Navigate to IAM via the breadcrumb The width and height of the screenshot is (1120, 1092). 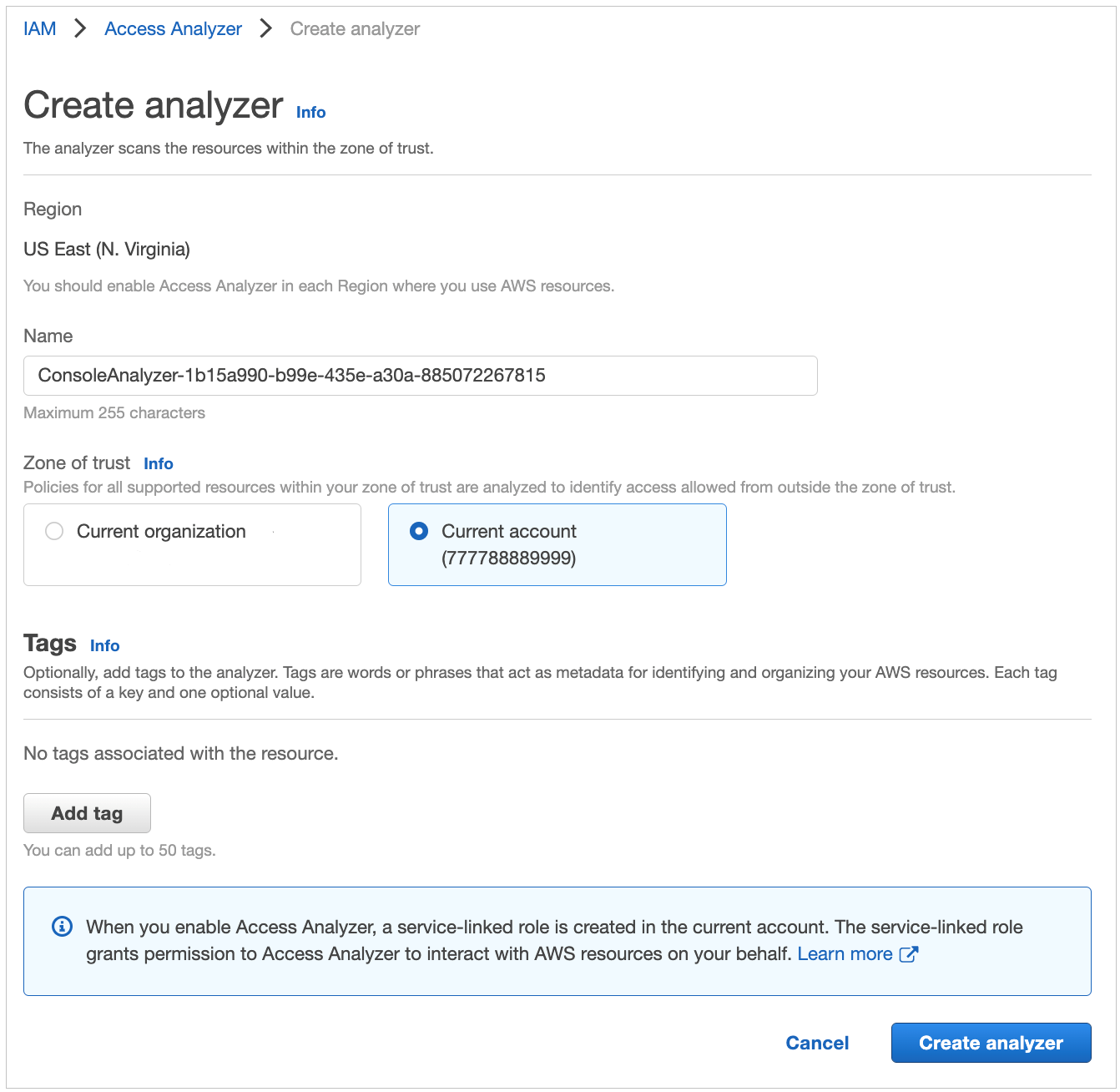(x=39, y=28)
